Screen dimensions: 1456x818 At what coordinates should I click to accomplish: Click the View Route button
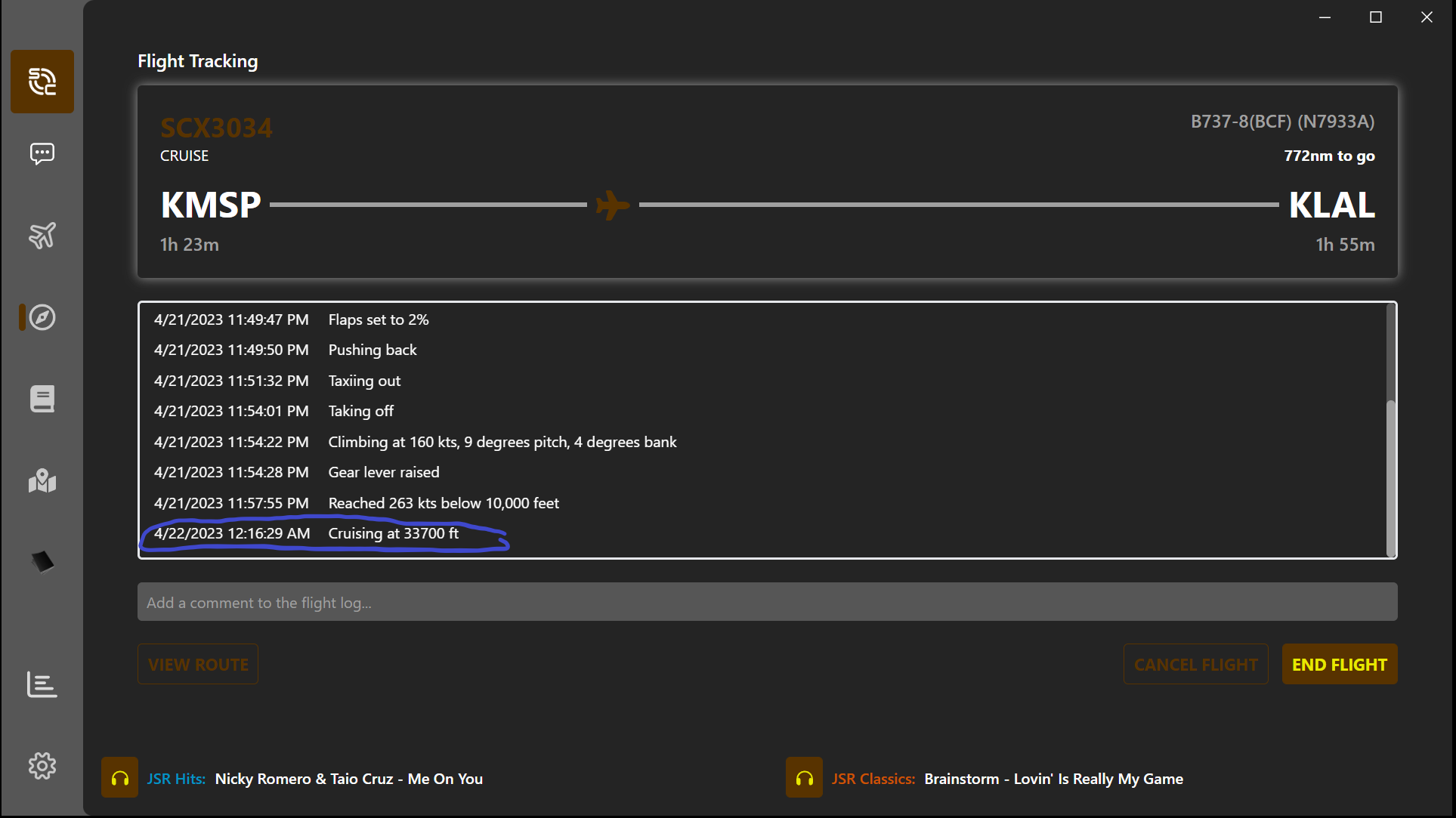click(198, 665)
